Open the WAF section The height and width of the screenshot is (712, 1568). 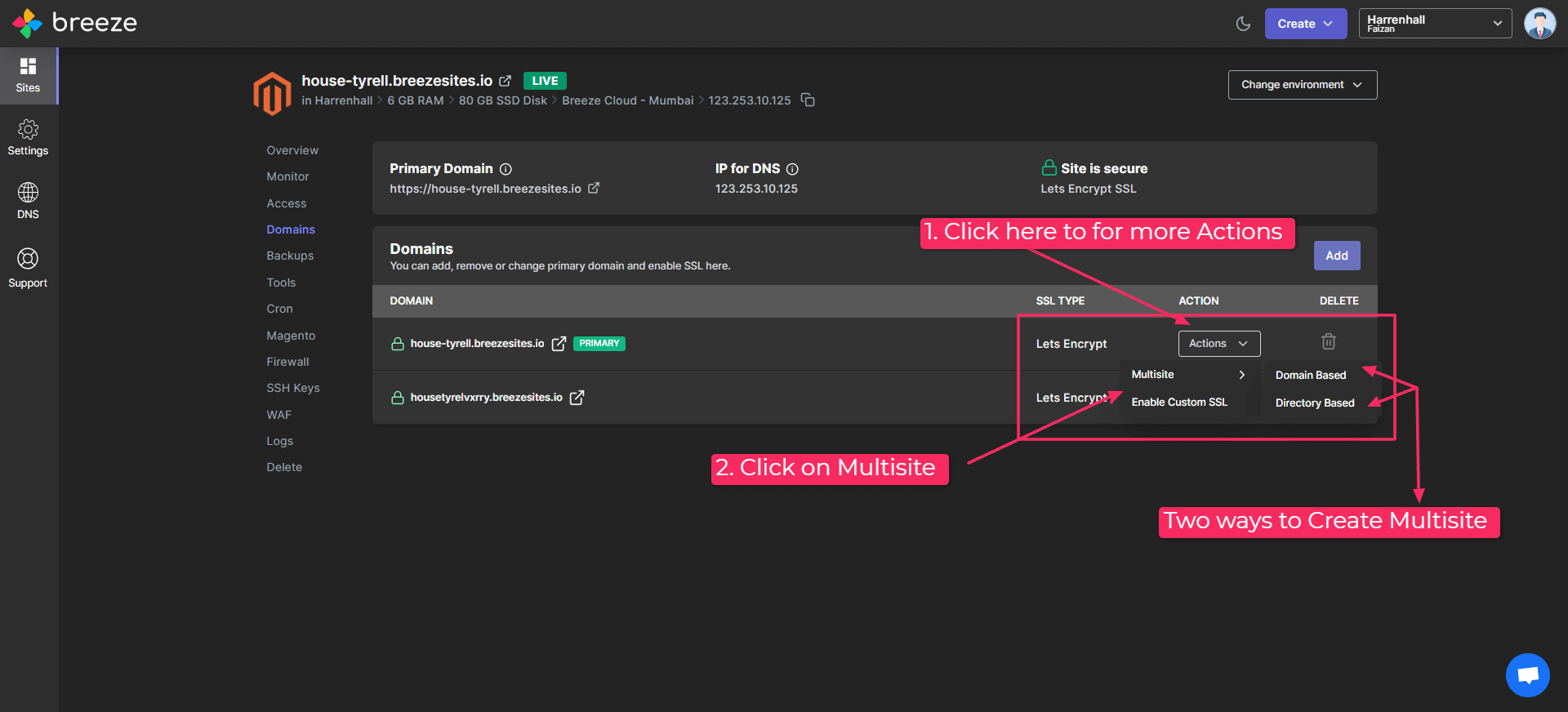tap(278, 415)
